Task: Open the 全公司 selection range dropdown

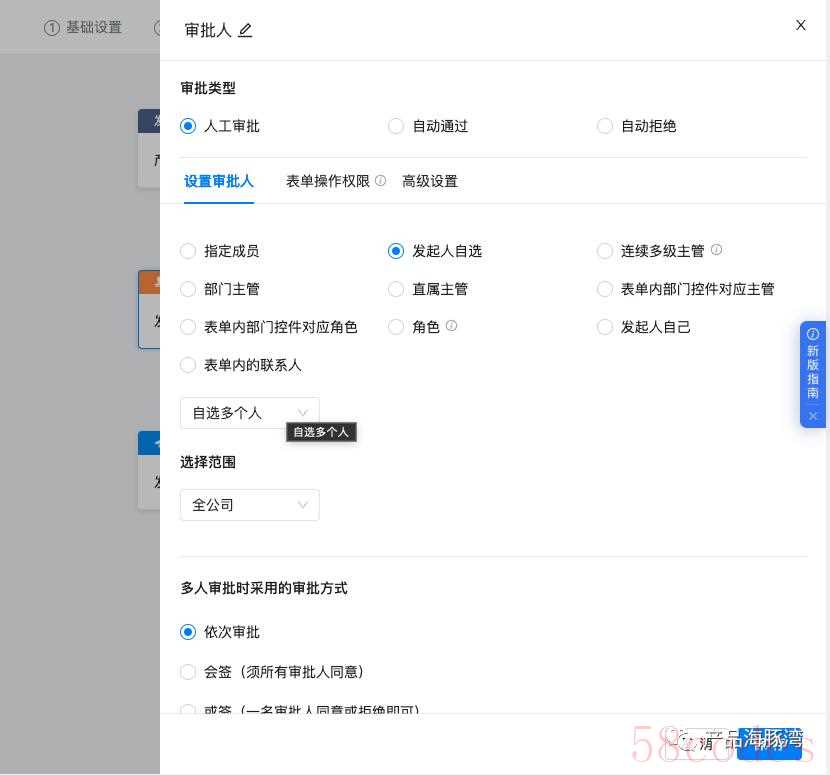Action: click(x=250, y=505)
